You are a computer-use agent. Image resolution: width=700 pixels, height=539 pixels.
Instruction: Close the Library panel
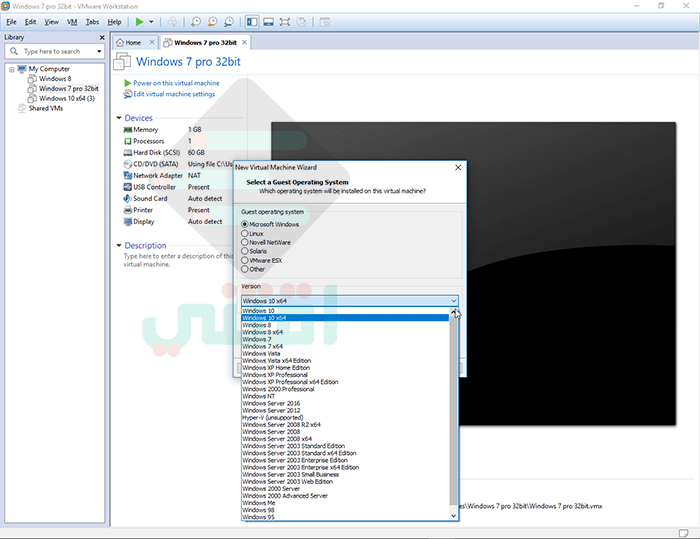coord(102,38)
